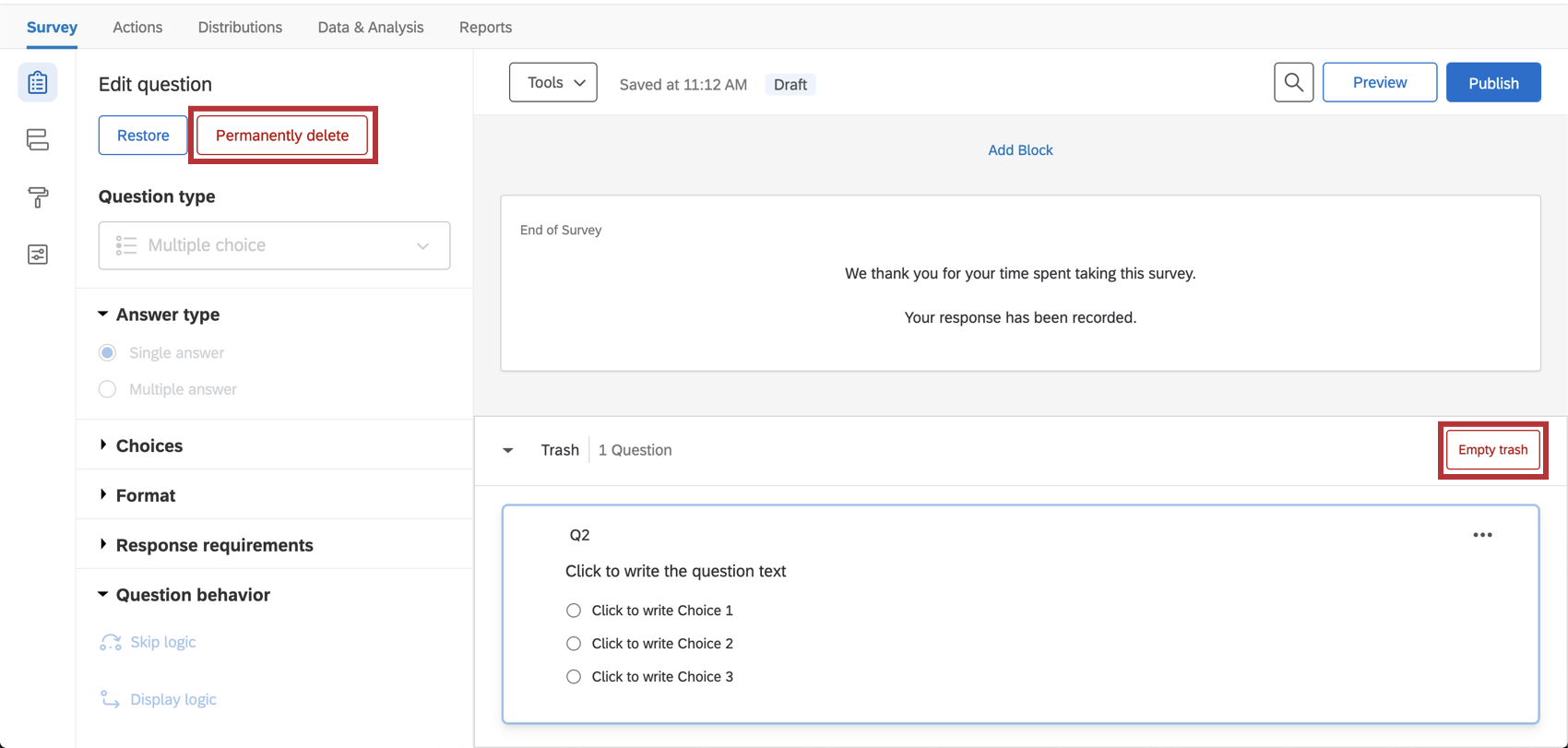
Task: Click Q2 question text to edit
Action: [x=675, y=572]
